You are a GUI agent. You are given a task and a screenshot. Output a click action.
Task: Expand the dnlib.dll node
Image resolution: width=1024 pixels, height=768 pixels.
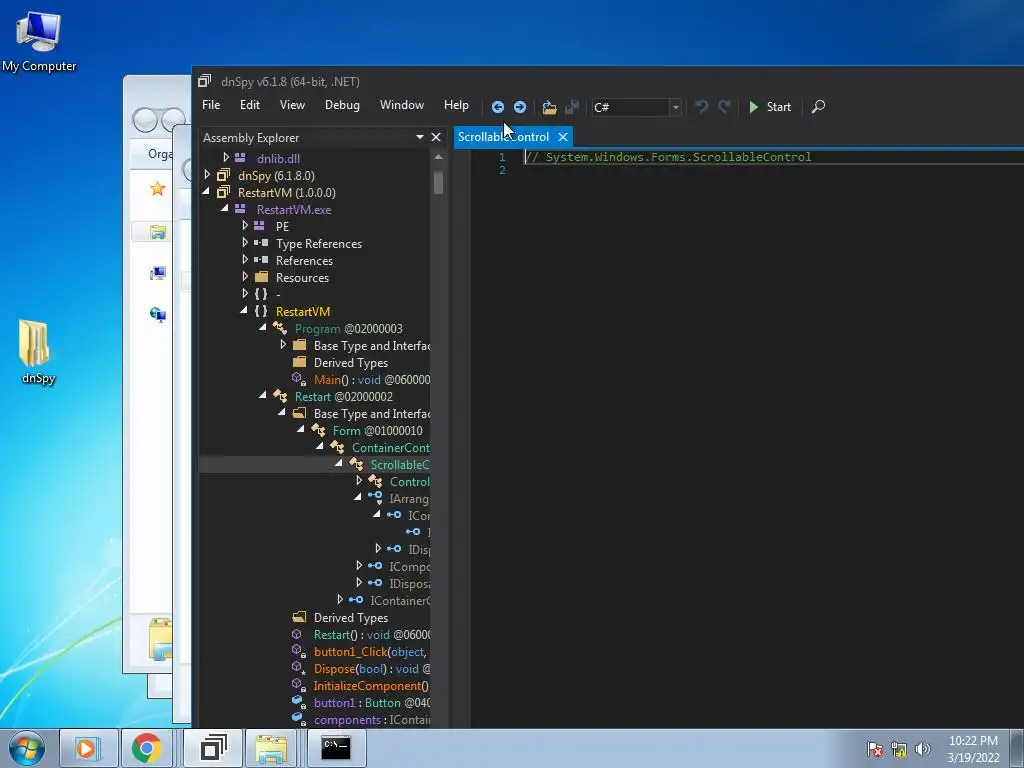(226, 157)
